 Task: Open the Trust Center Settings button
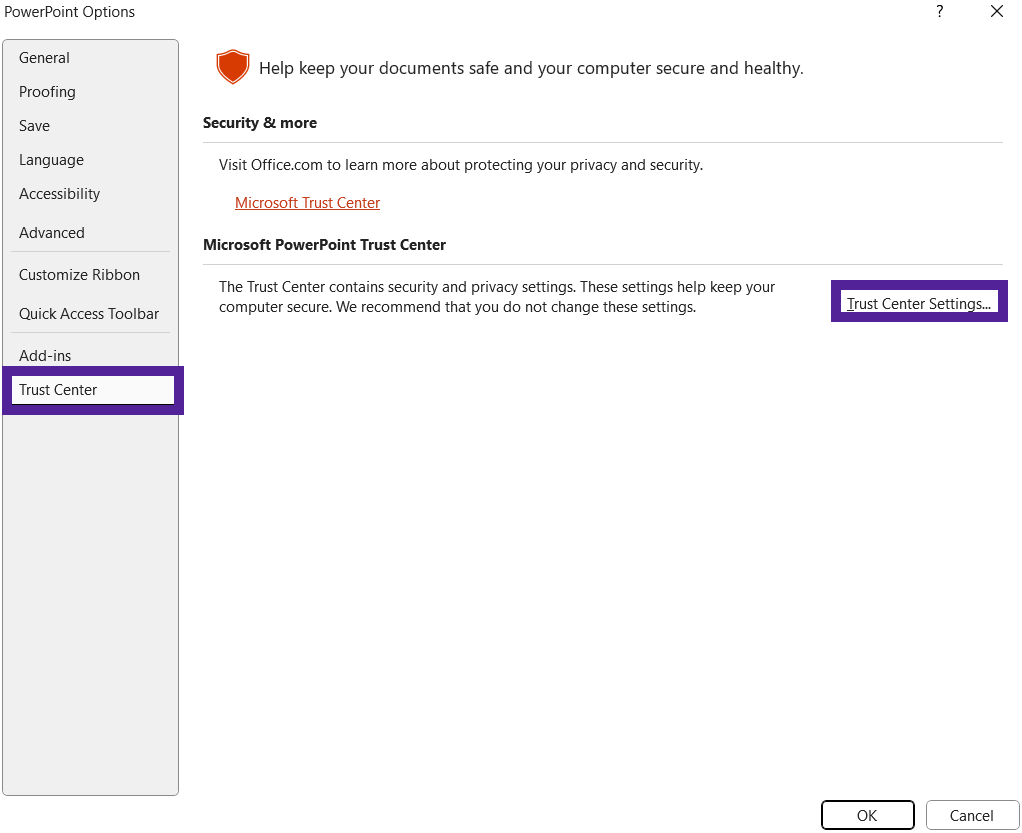pyautogui.click(x=918, y=304)
